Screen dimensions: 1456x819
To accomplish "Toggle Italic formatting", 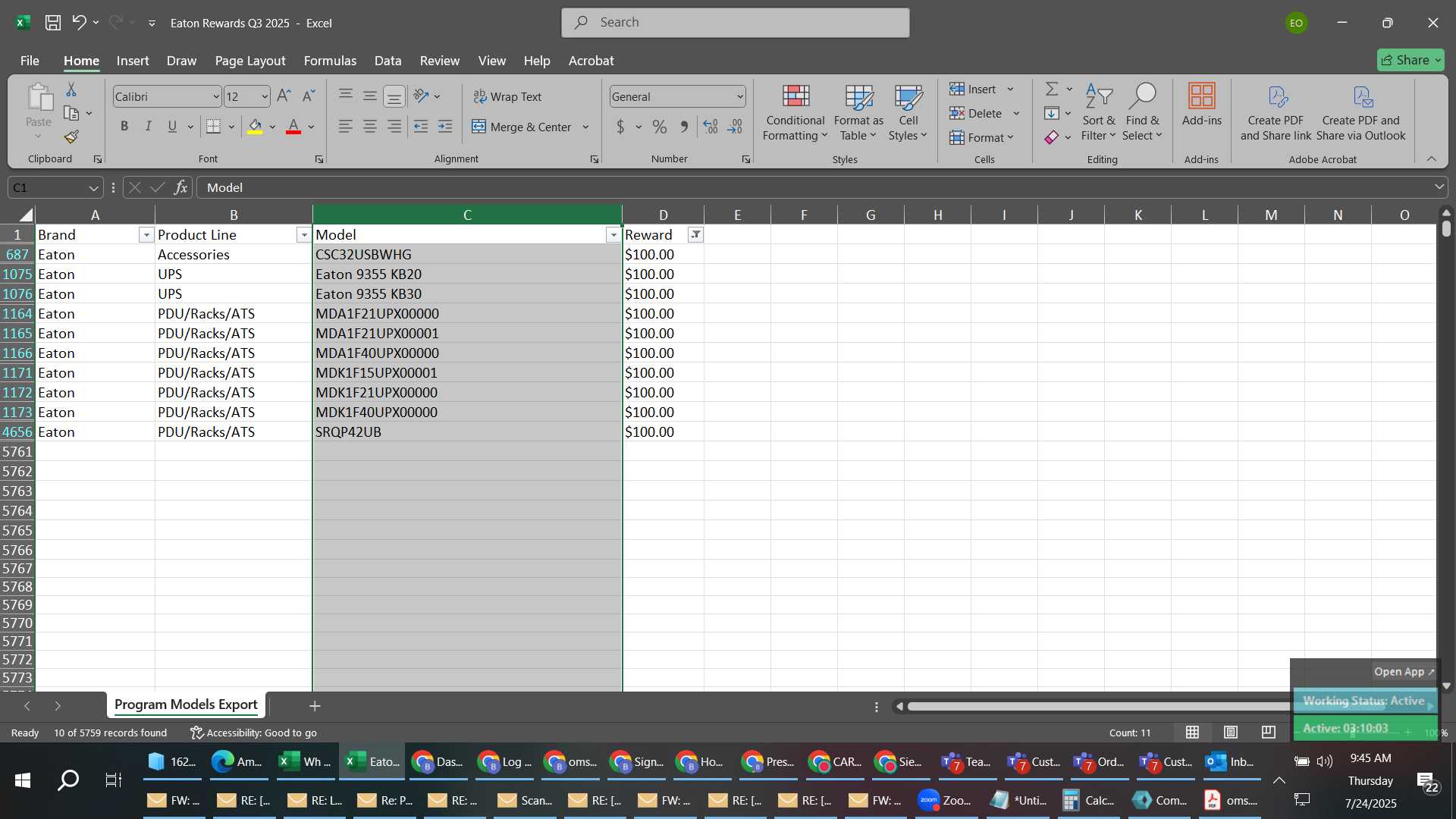I will 149,127.
